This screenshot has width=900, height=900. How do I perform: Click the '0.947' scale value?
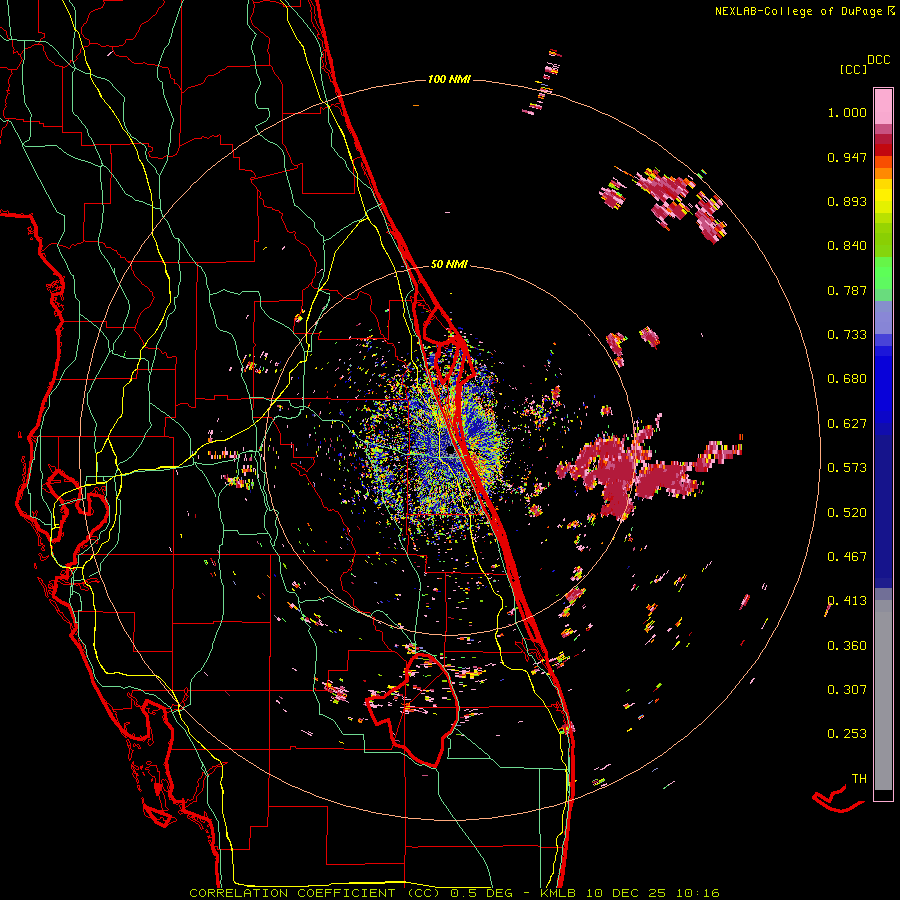[847, 157]
